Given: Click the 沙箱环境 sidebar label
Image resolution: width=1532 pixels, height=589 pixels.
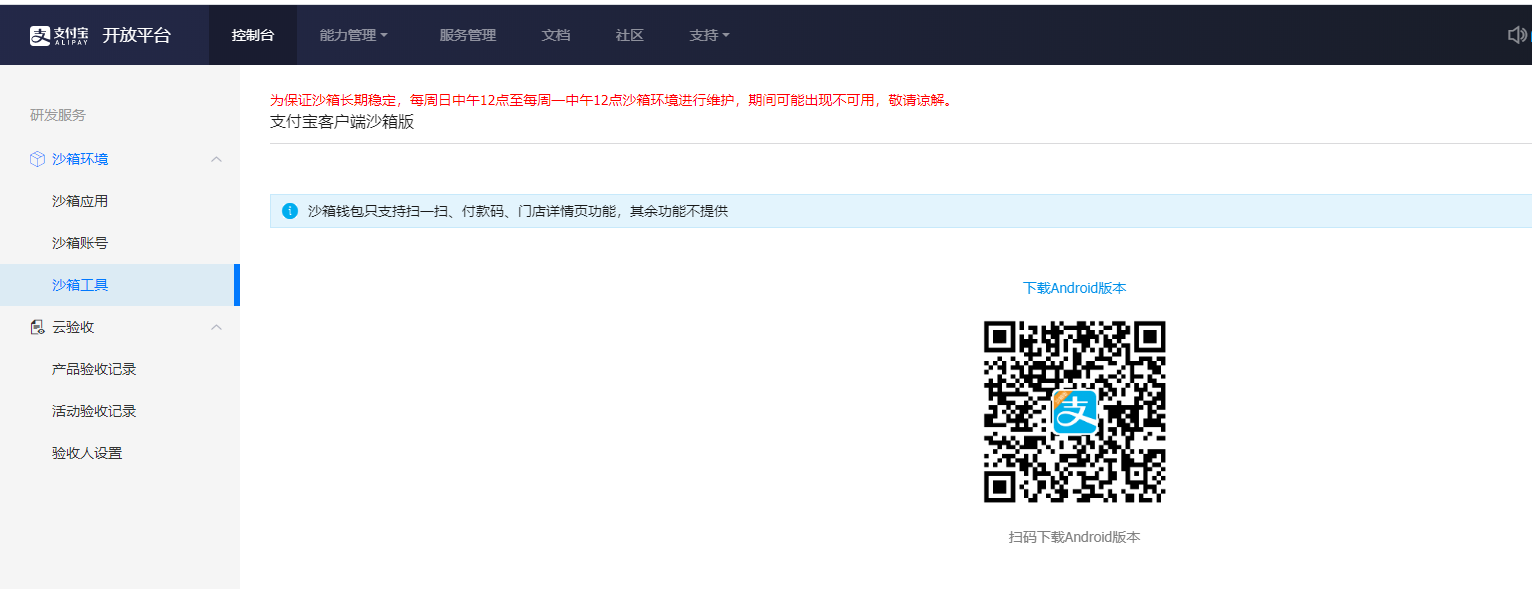Looking at the screenshot, I should 80,159.
